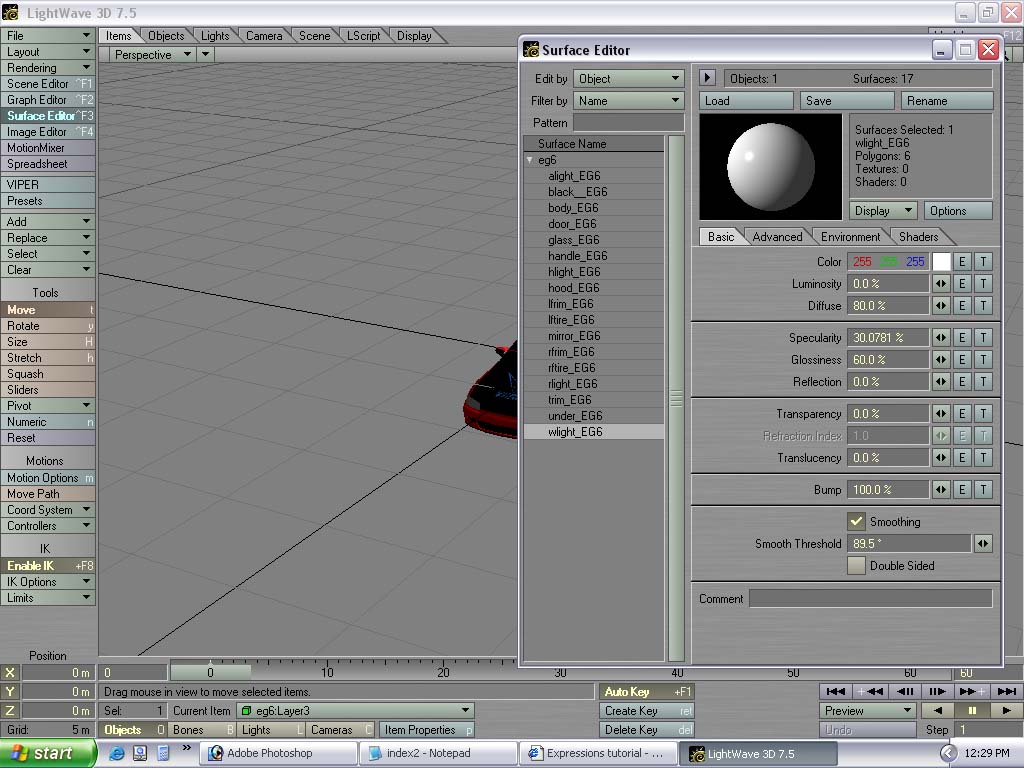Select Cameras edit mode
1024x768 pixels.
338,729
